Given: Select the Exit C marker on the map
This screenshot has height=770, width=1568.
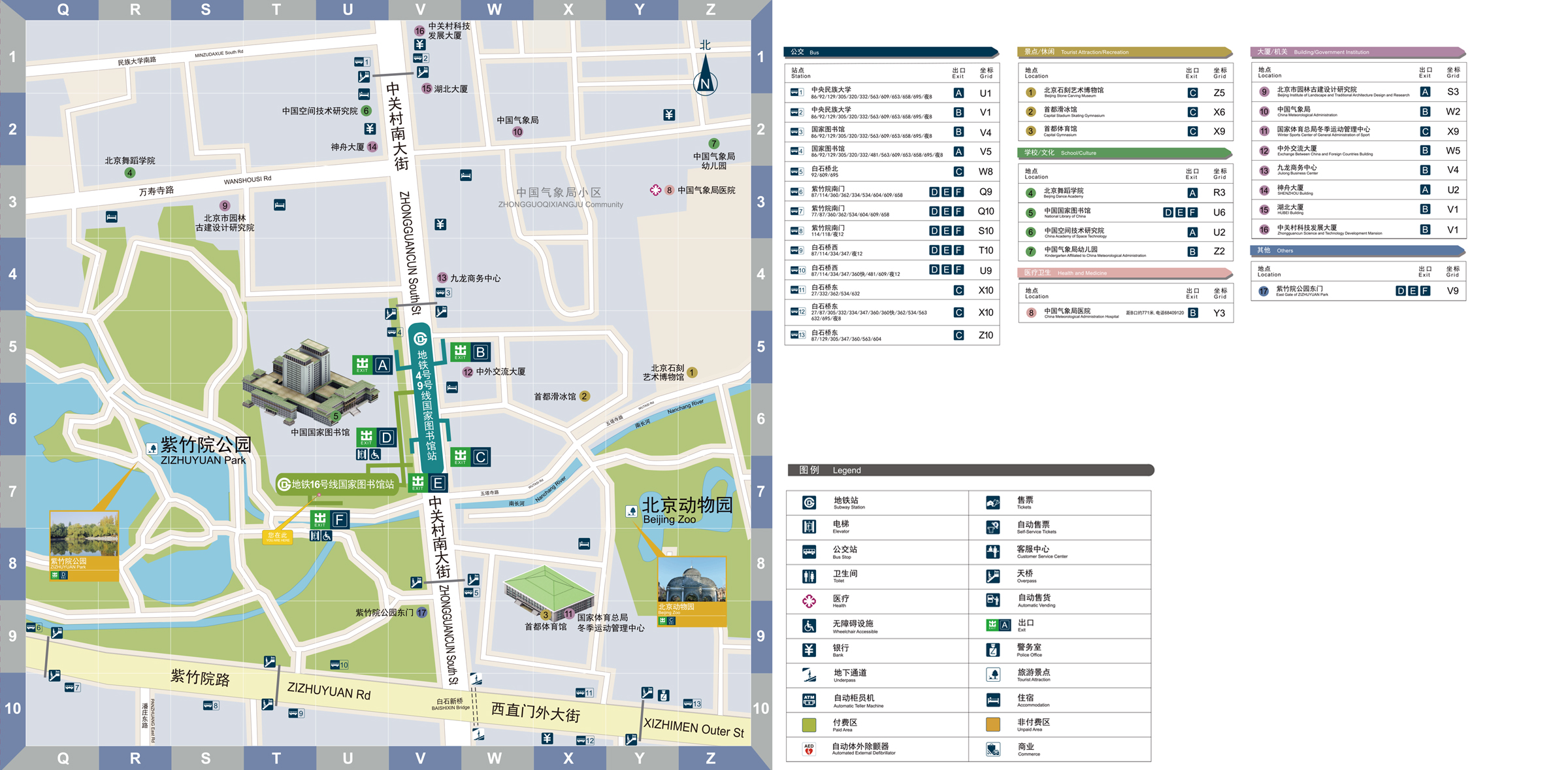Looking at the screenshot, I should pos(470,457).
